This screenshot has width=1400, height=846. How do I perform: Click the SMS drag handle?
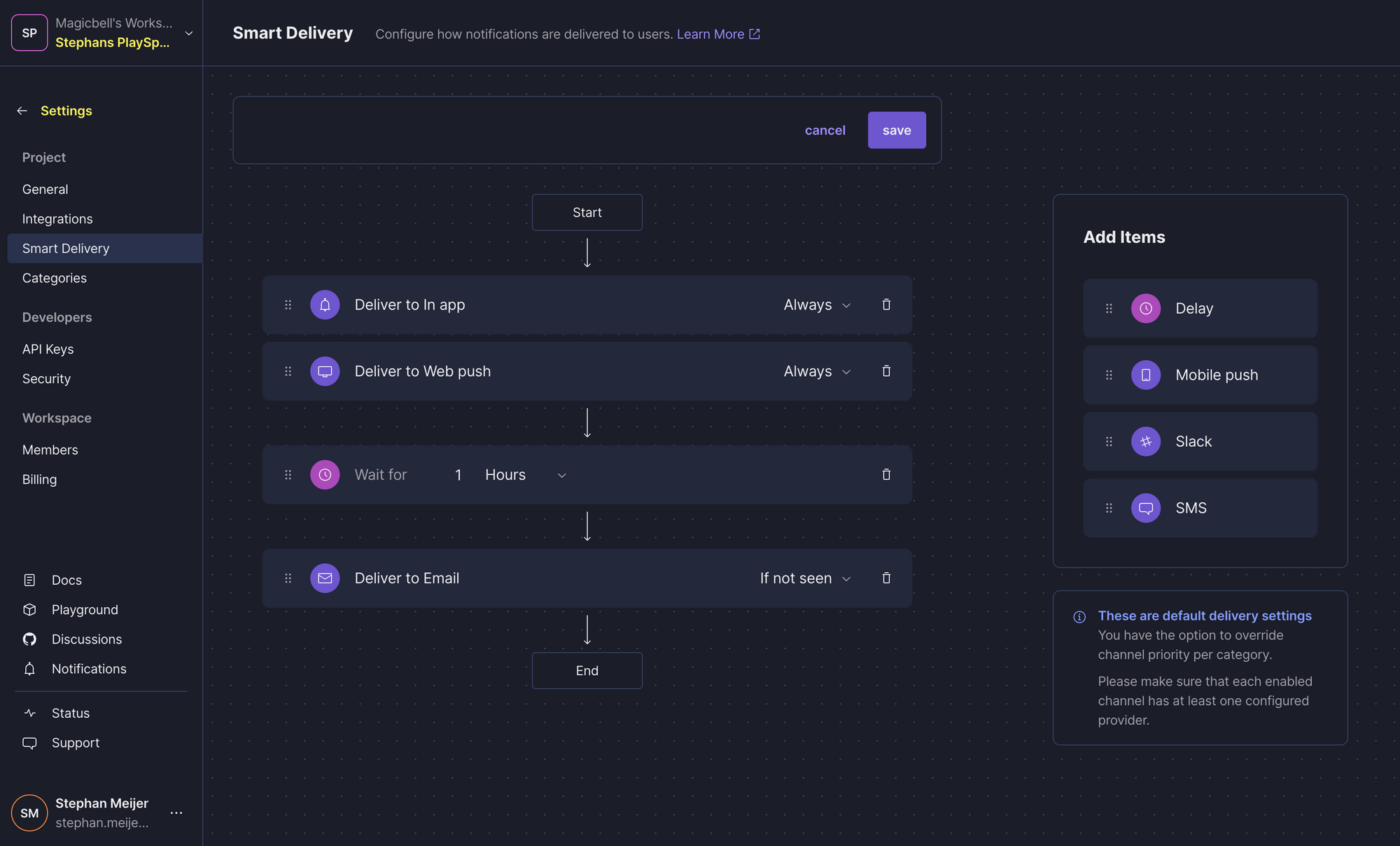[x=1109, y=508]
